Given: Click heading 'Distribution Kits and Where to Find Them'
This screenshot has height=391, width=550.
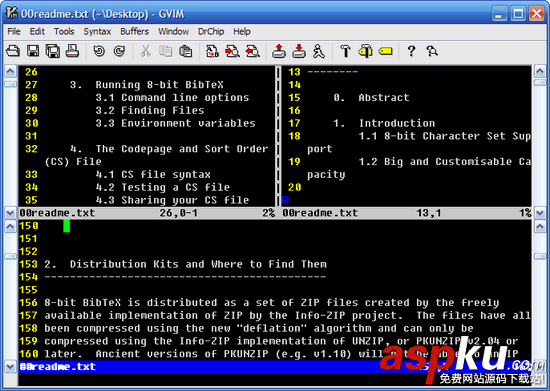Looking at the screenshot, I should (198, 264).
